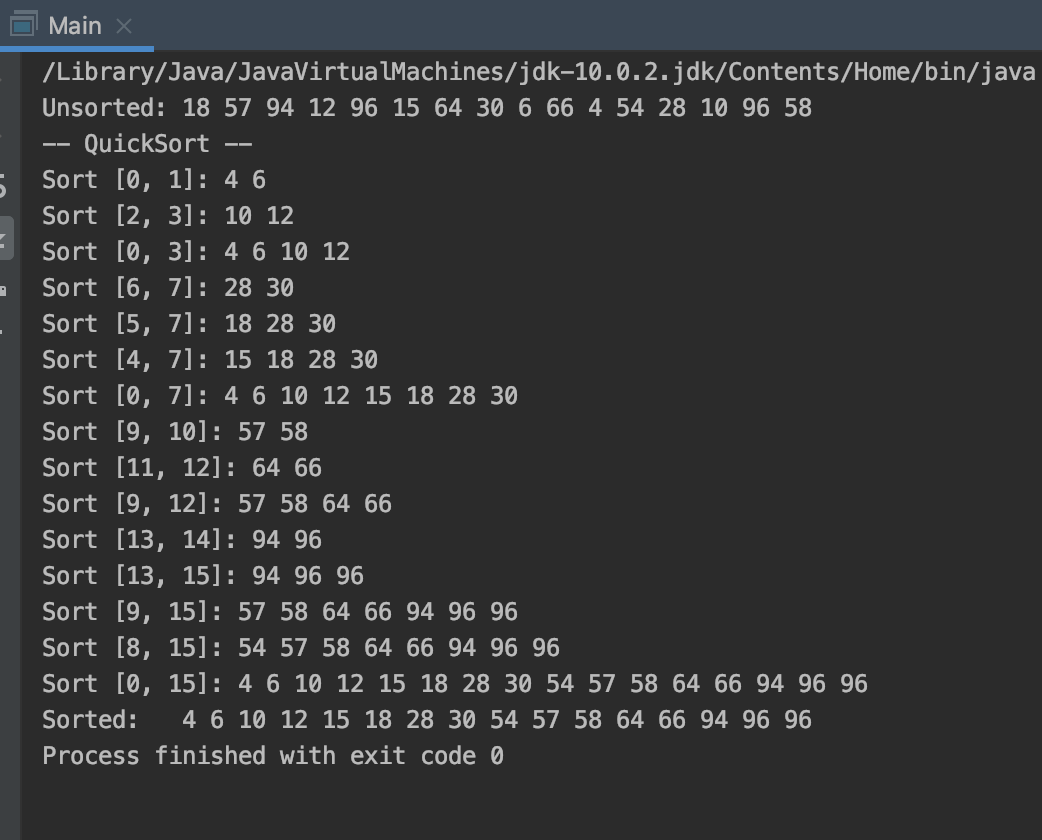Select the Main run tab
Screen dimensions: 1042x840
75,26
